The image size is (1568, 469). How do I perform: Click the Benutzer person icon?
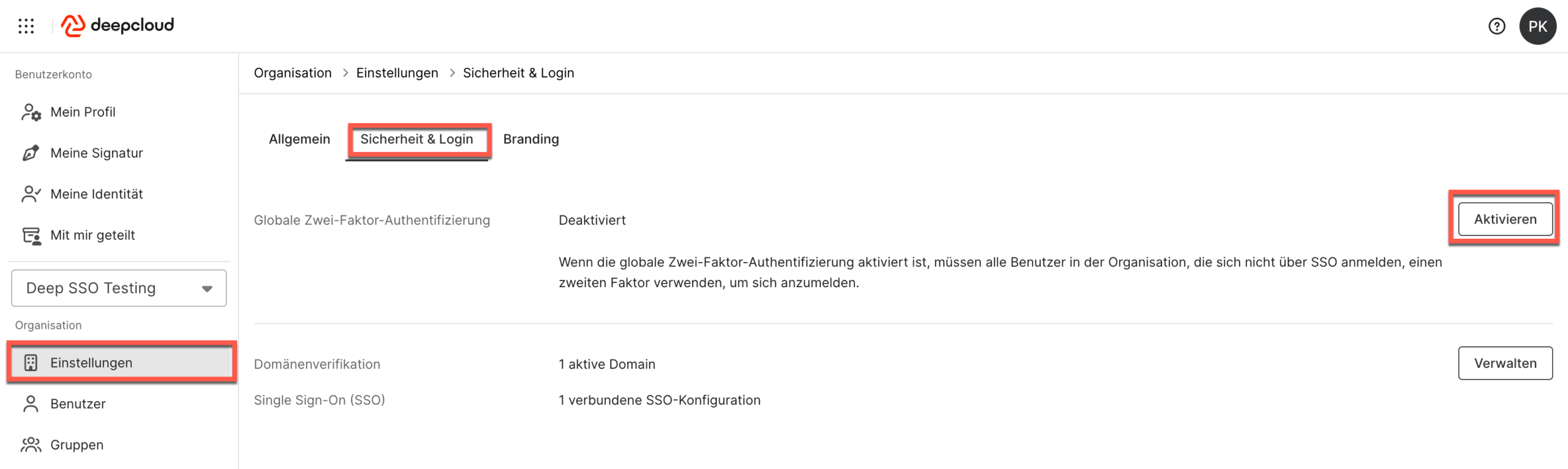click(31, 404)
